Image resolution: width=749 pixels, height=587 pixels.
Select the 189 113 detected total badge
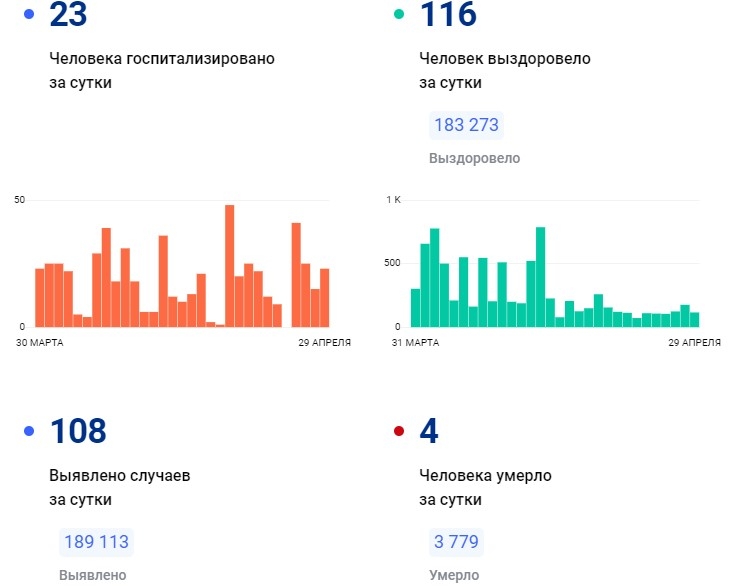click(96, 542)
